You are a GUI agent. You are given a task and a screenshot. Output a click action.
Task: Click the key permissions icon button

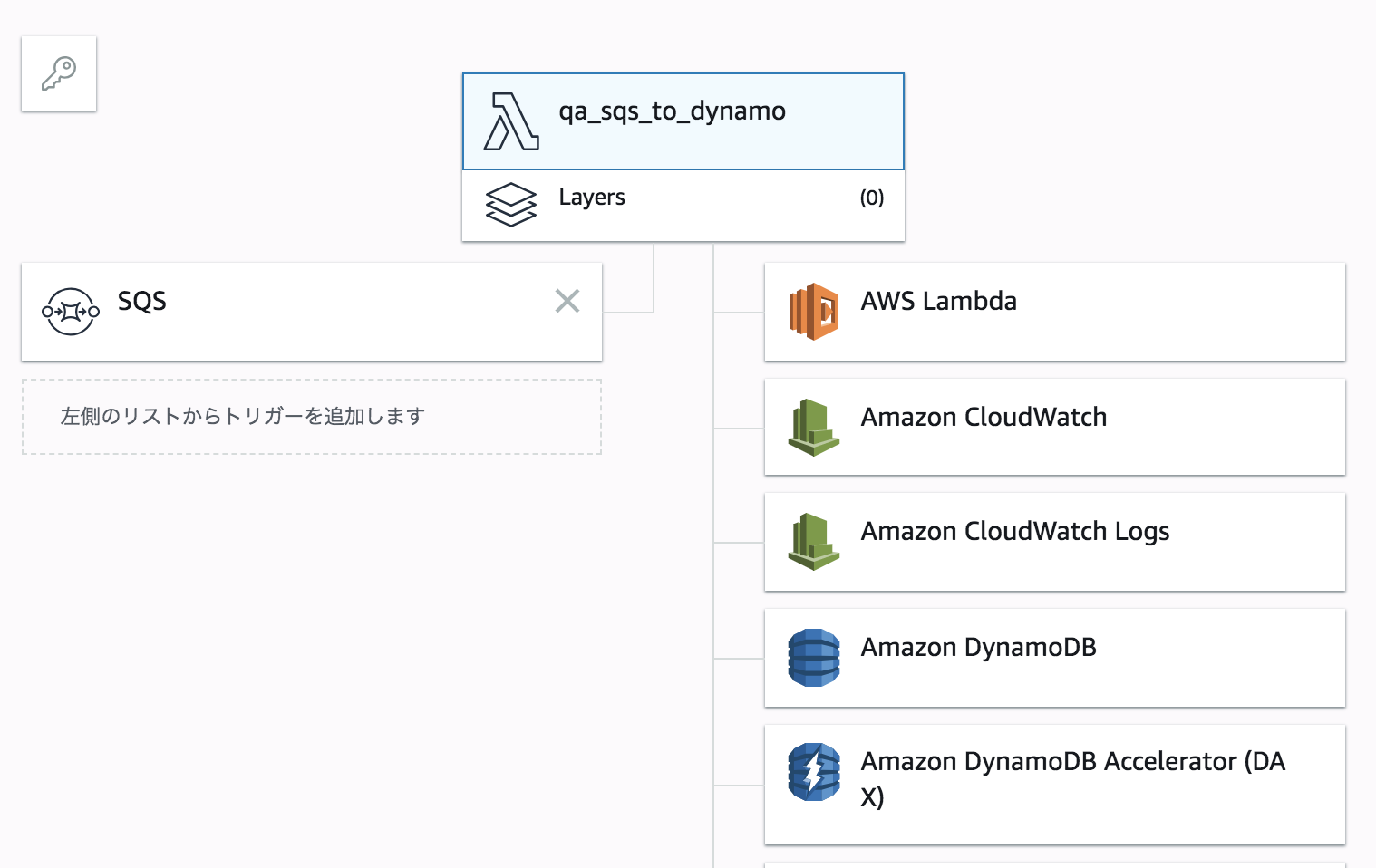click(x=59, y=73)
